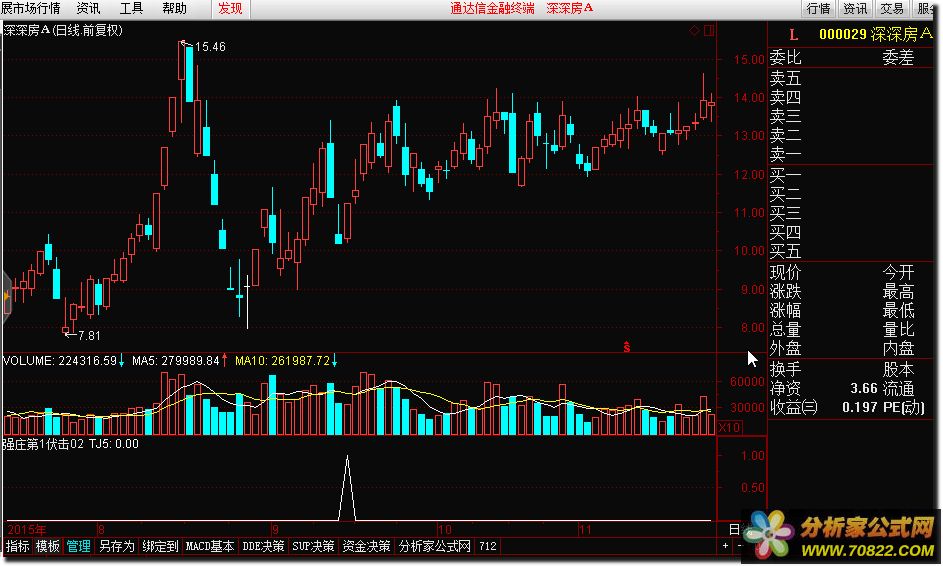Click the 买一 order row
Image resolution: width=943 pixels, height=566 pixels.
(785, 176)
